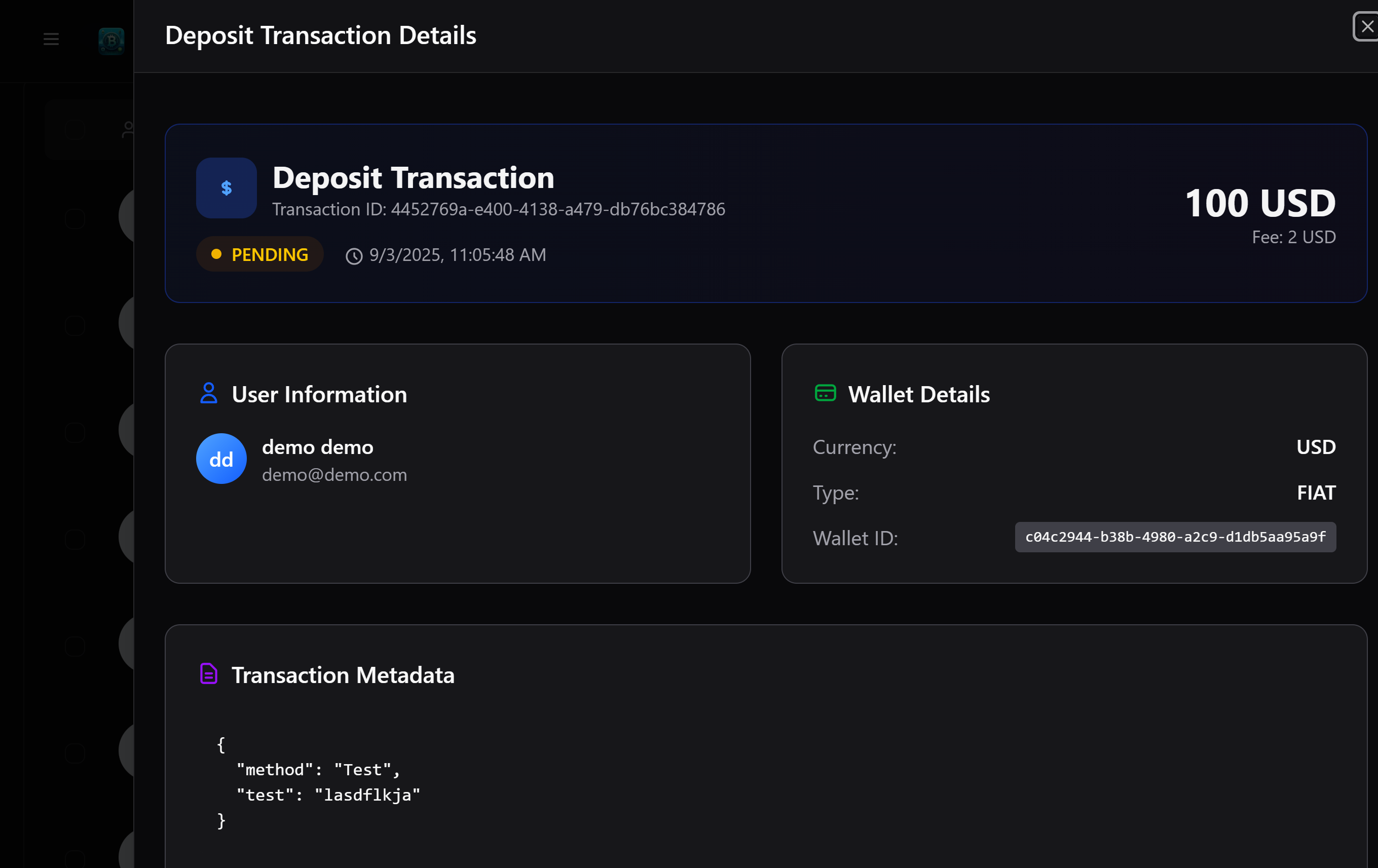Click the blue dollar sign icon
Image resolution: width=1378 pixels, height=868 pixels.
coord(227,187)
